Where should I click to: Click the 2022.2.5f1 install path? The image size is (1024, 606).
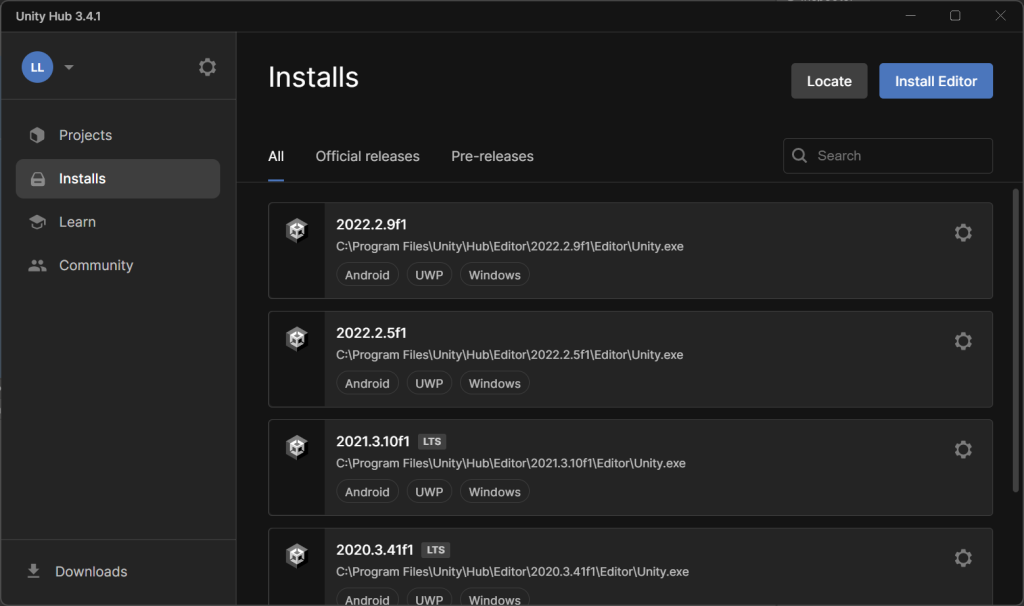pos(509,355)
